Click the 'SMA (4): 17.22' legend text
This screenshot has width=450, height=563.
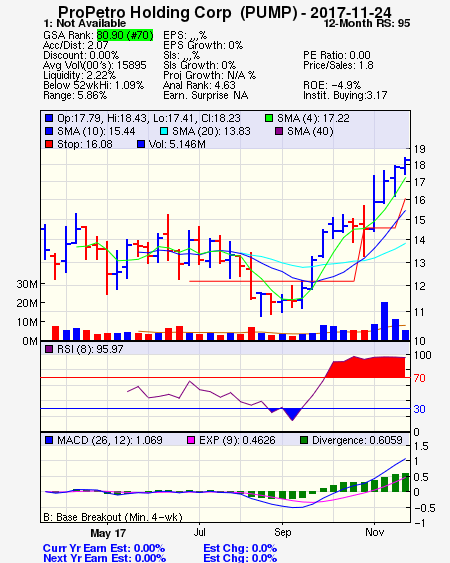coord(313,118)
